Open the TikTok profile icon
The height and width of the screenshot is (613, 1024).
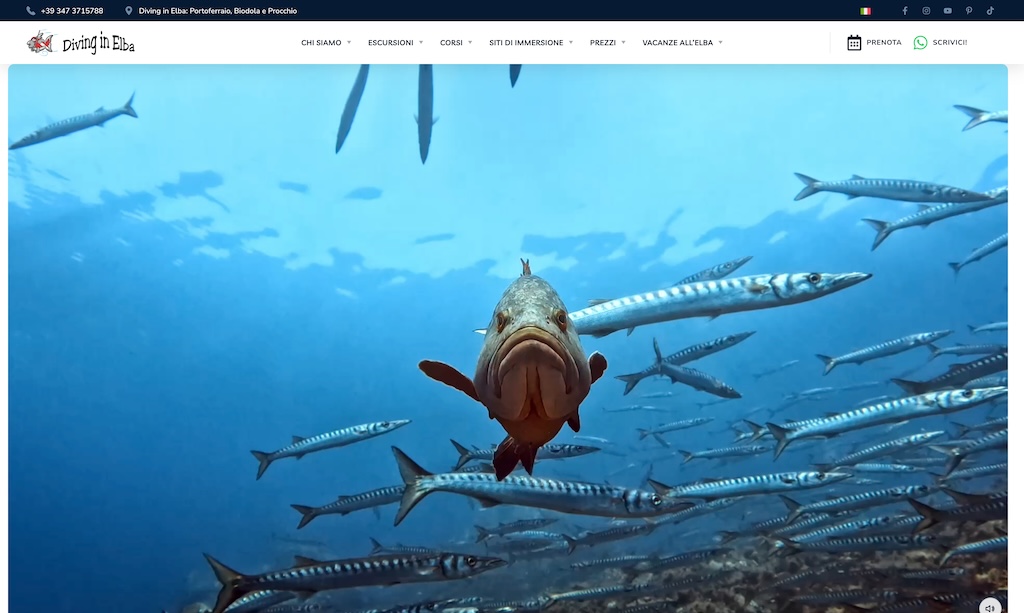coord(990,11)
